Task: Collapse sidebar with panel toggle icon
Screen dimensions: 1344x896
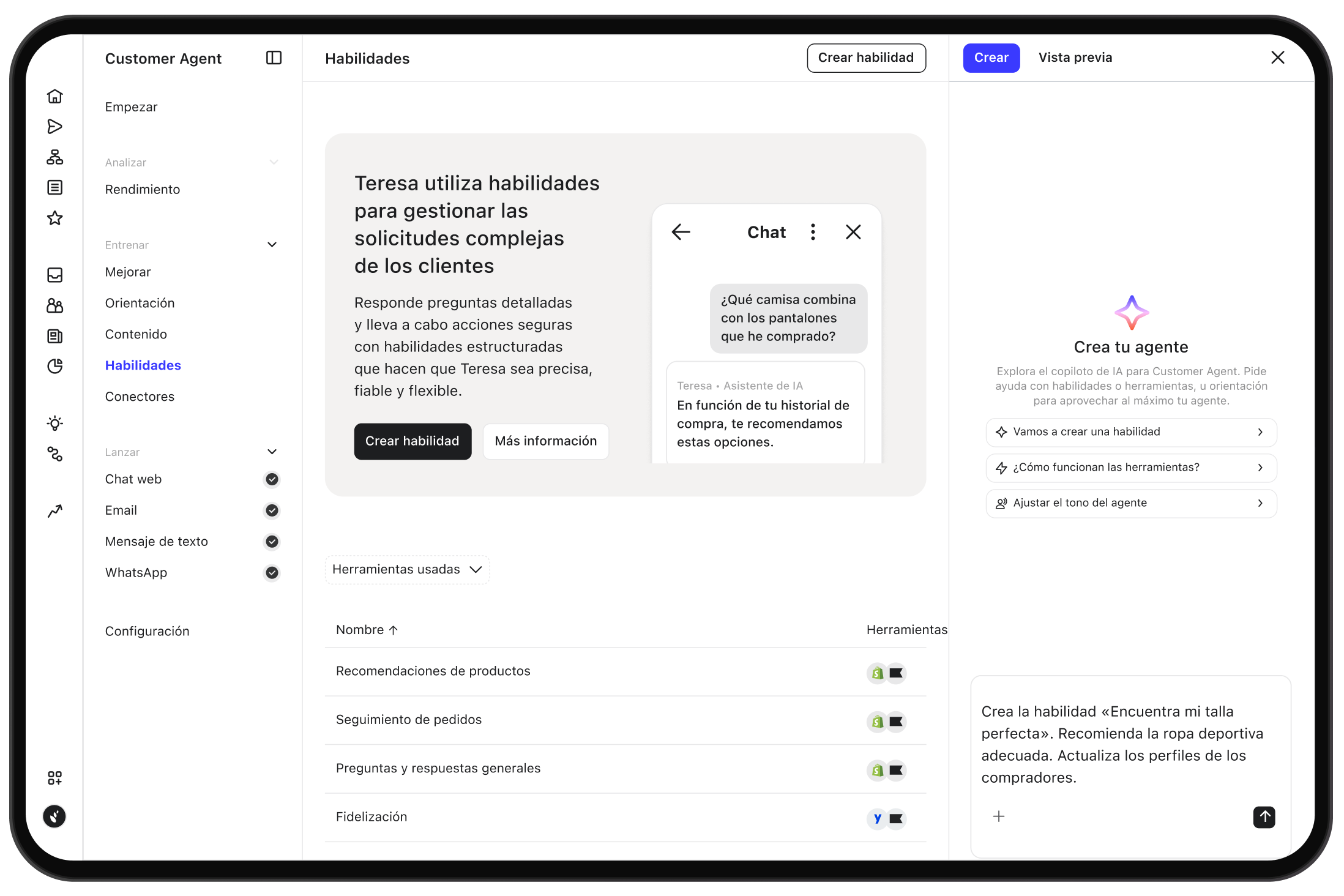Action: pos(274,58)
